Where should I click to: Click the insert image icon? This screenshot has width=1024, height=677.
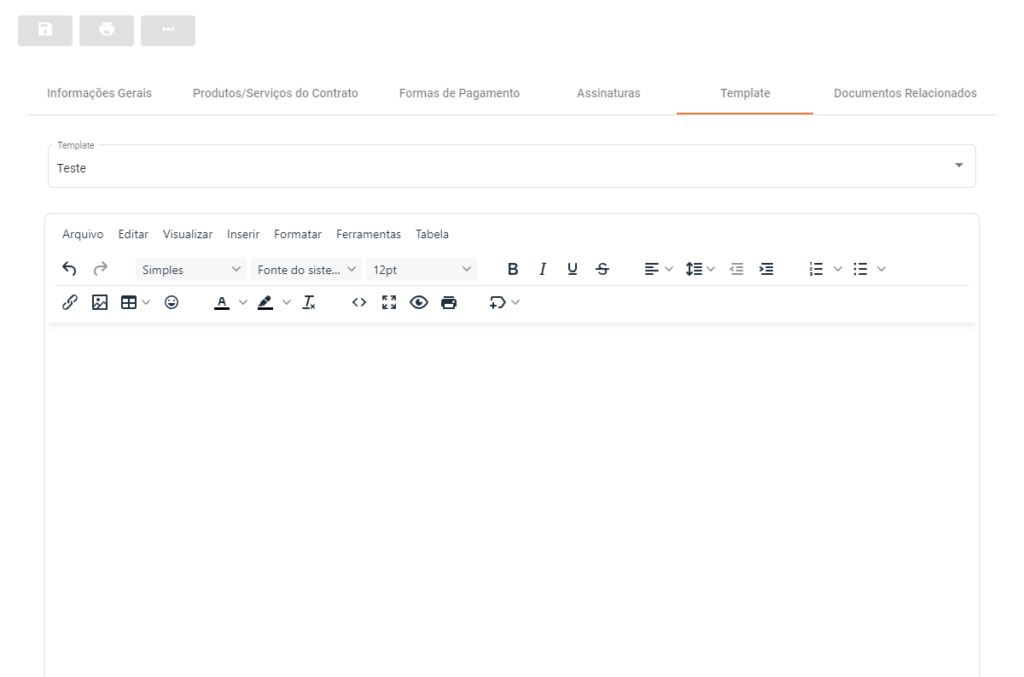tap(100, 303)
